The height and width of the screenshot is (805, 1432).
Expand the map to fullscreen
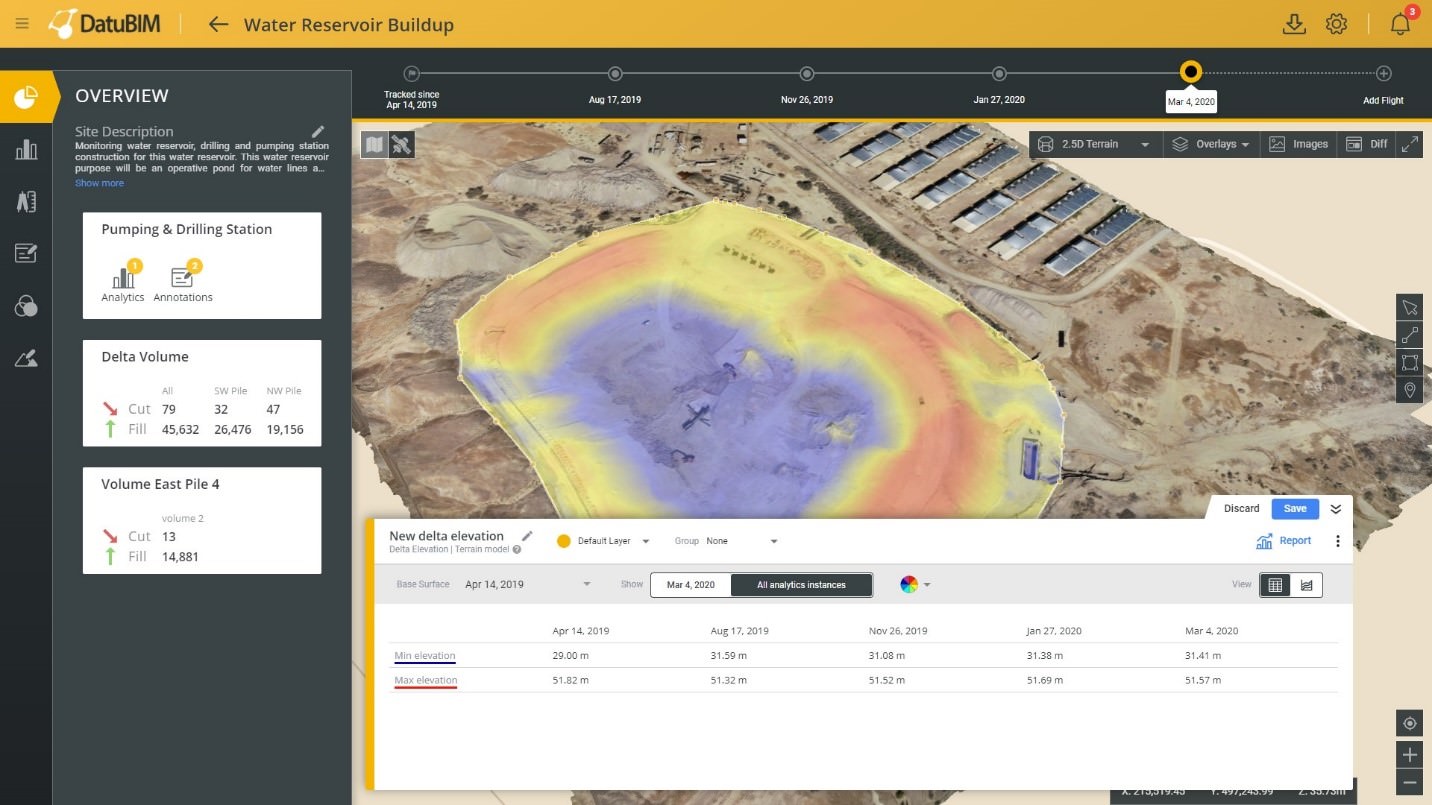pos(1410,144)
